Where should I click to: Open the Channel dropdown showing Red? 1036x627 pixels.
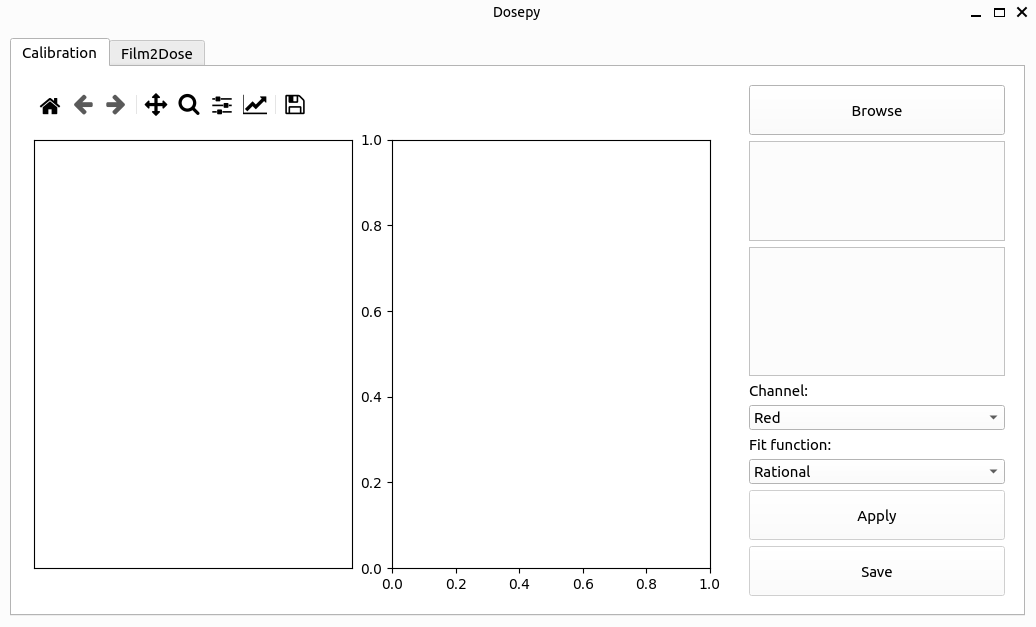pos(877,418)
